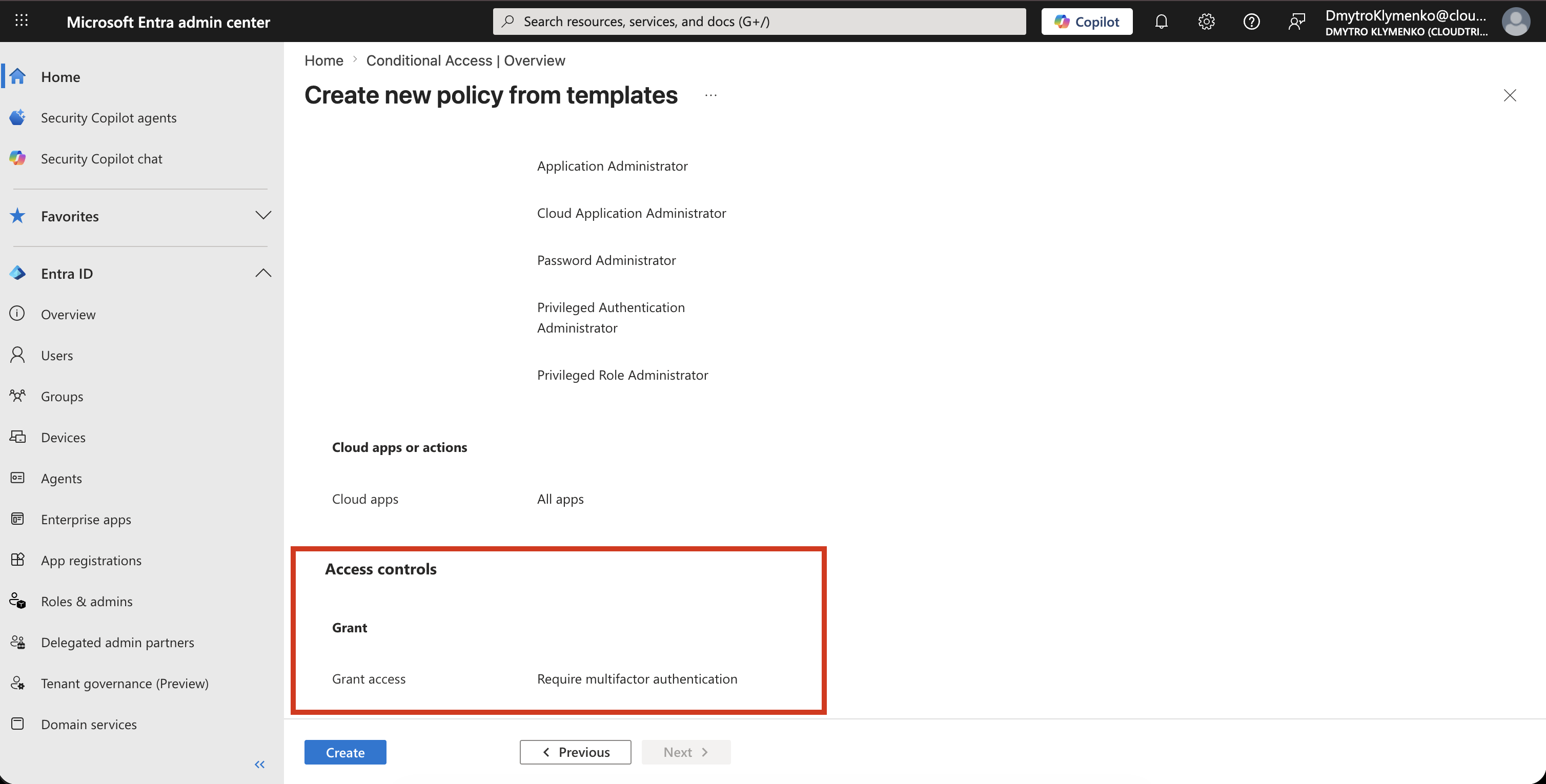Open the user account avatar
The height and width of the screenshot is (784, 1546).
click(1515, 22)
